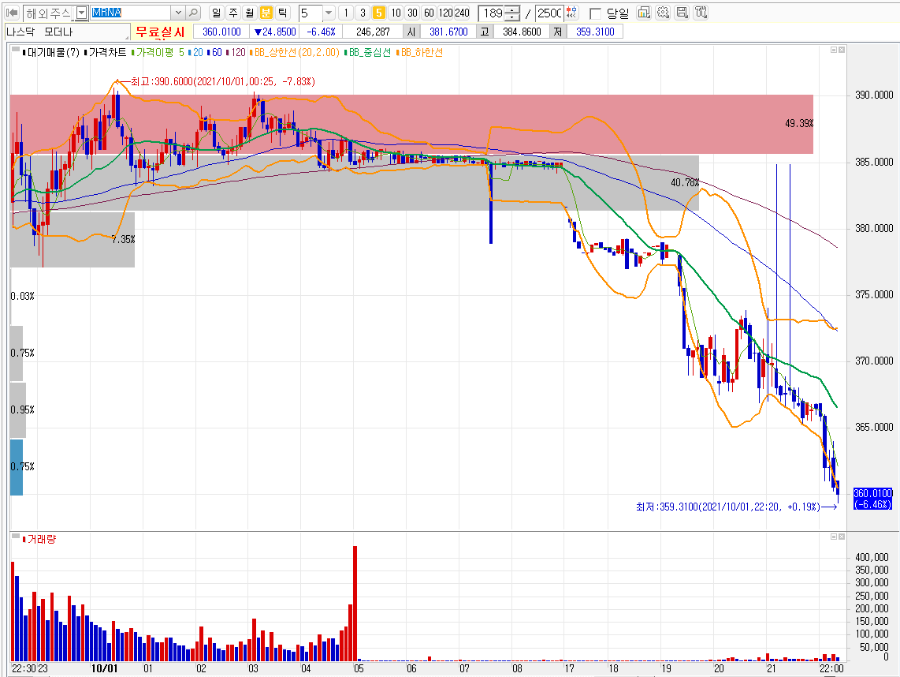Viewport: 900px width, 677px height.
Task: Click the left-arrow icon at the toolbar start
Action: (x=12, y=13)
